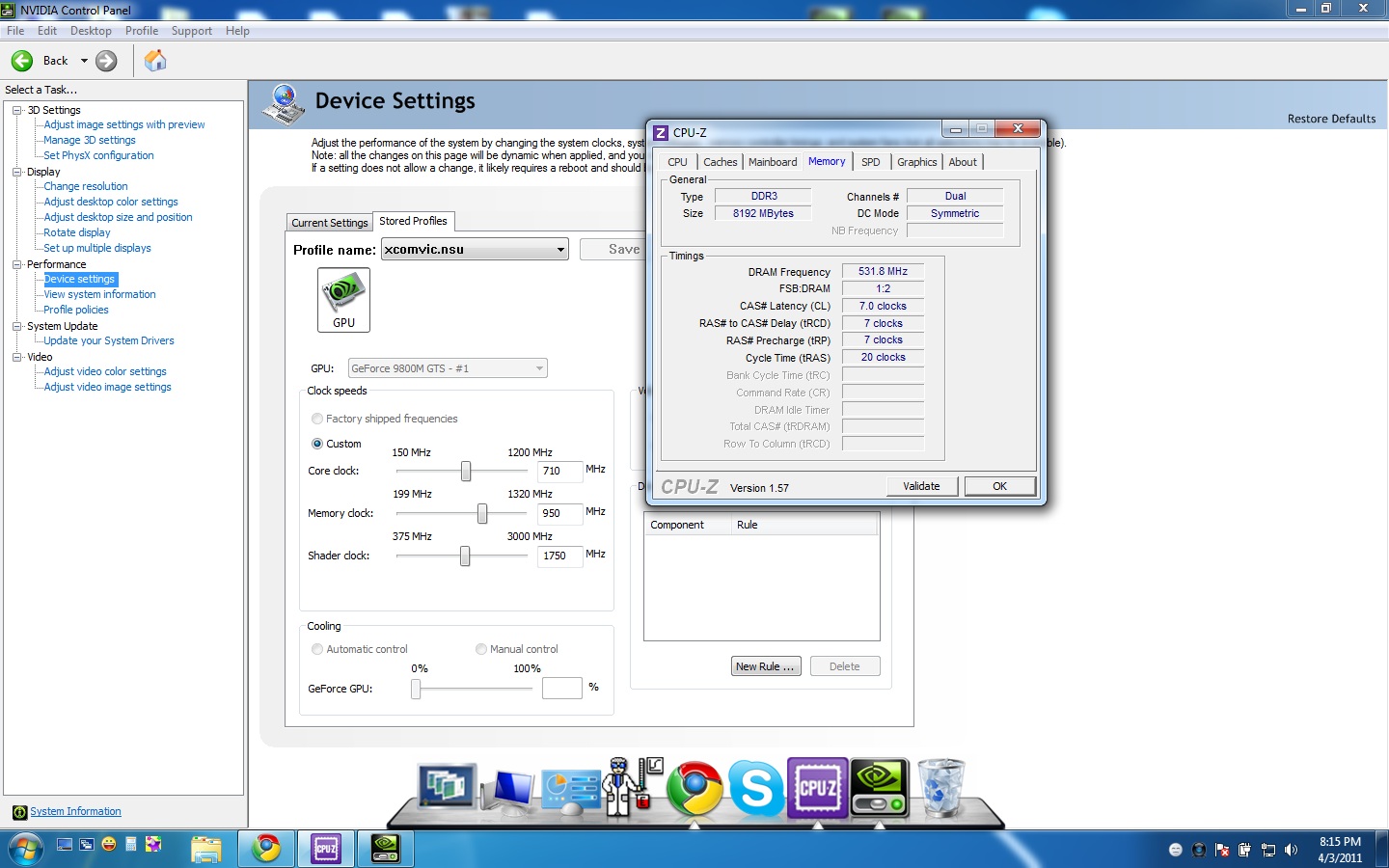Click the green Back arrow icon
Viewport: 1389px width, 868px height.
(x=22, y=61)
